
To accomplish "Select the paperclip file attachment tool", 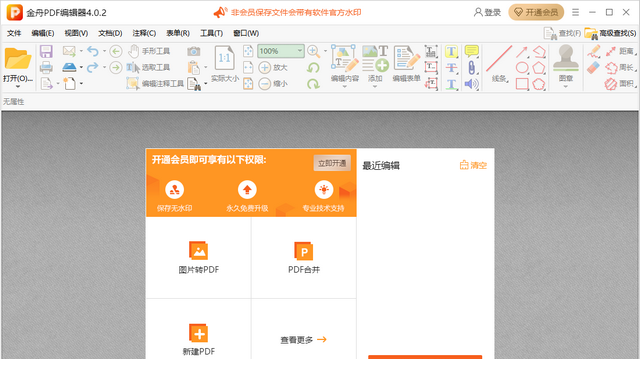I will click(x=471, y=67).
